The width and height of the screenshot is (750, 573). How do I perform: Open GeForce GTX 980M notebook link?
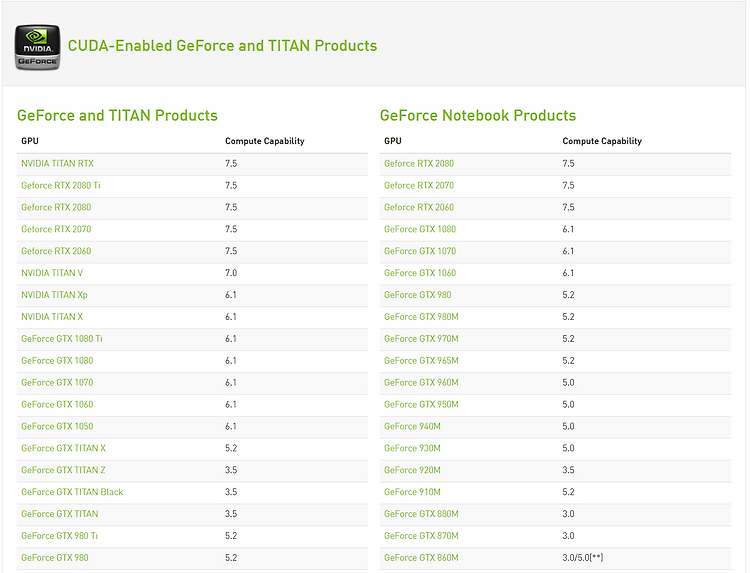point(421,317)
